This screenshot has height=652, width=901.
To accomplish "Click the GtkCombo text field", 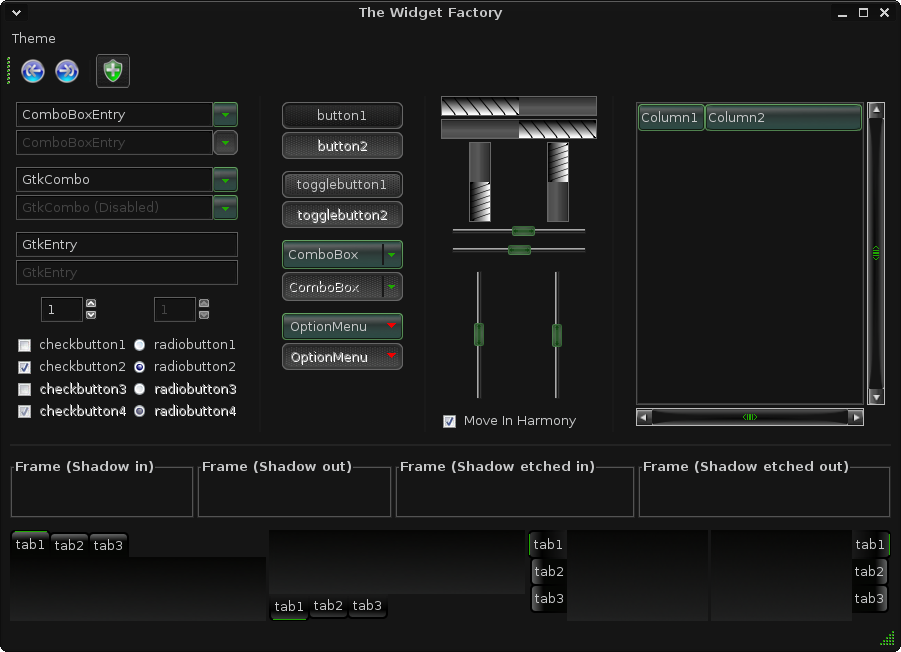I will (114, 180).
